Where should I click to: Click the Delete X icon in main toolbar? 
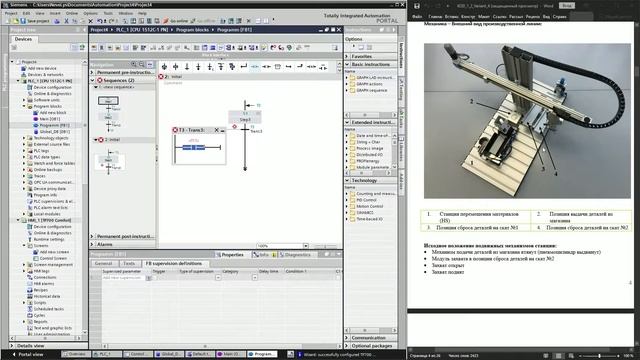click(x=91, y=21)
